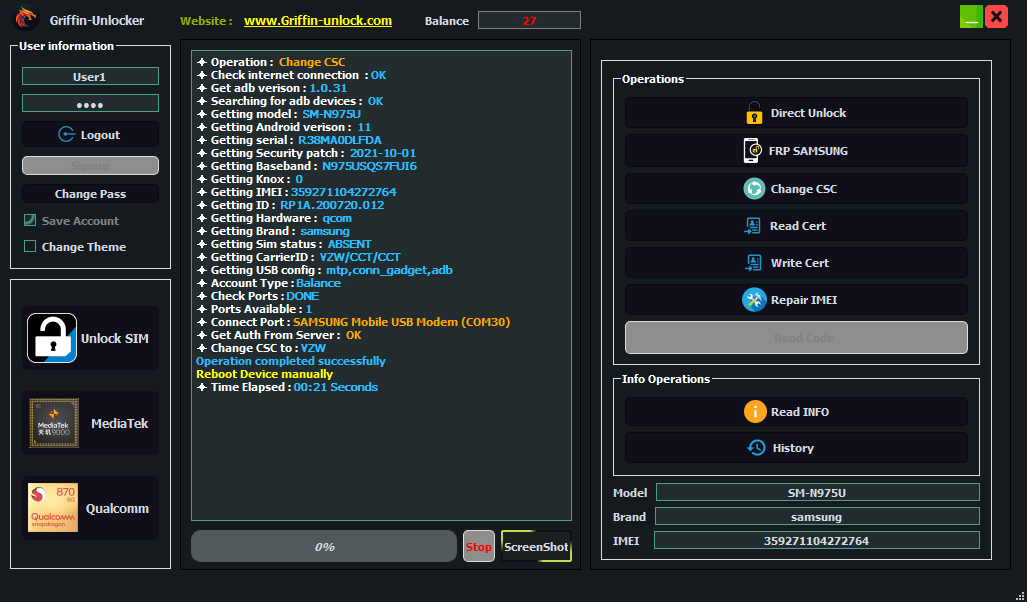Screen dimensions: 1027x602
Task: Click log line 'Change CSC to : VZW'
Action: point(261,348)
